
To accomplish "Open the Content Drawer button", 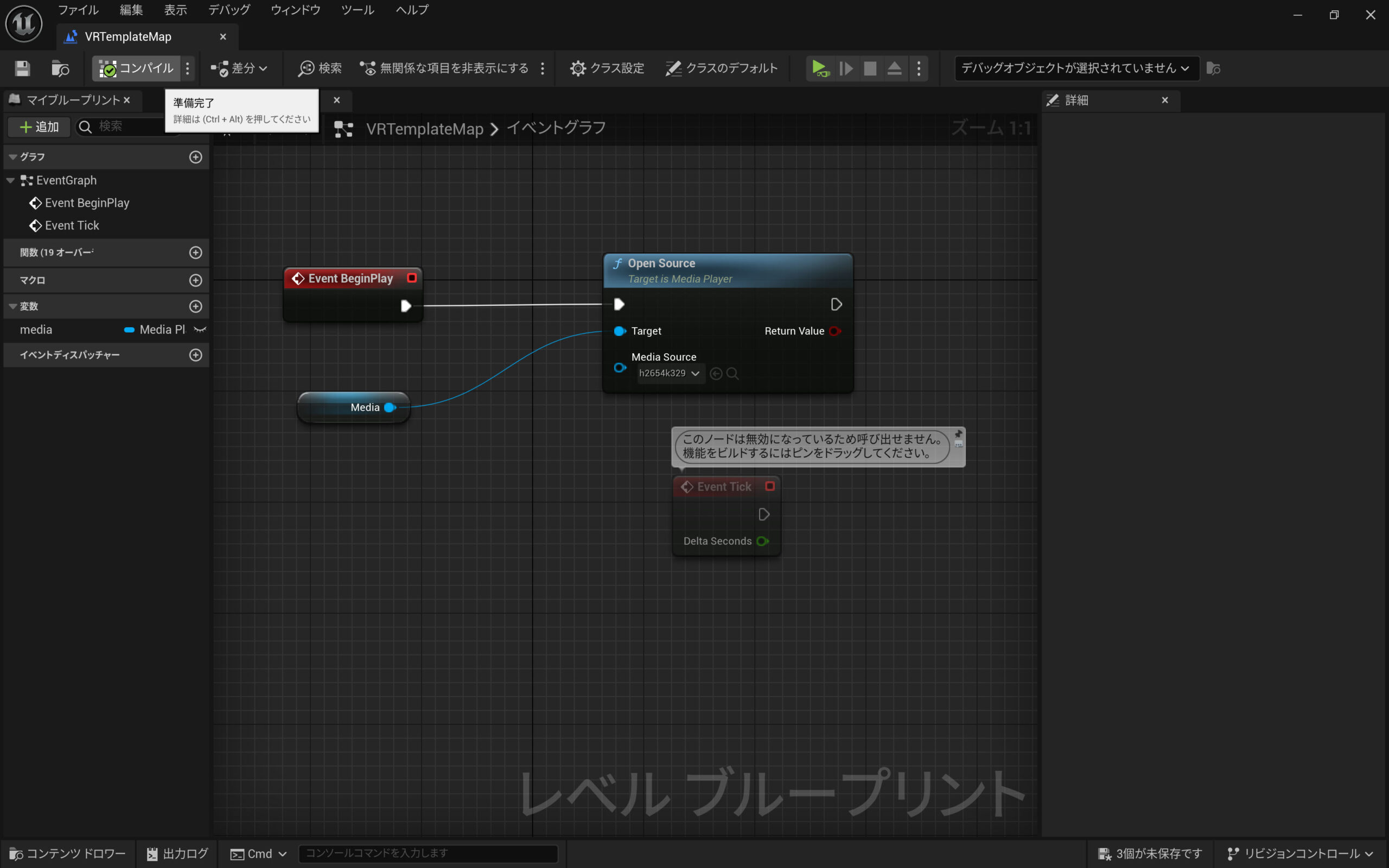I will tap(68, 854).
